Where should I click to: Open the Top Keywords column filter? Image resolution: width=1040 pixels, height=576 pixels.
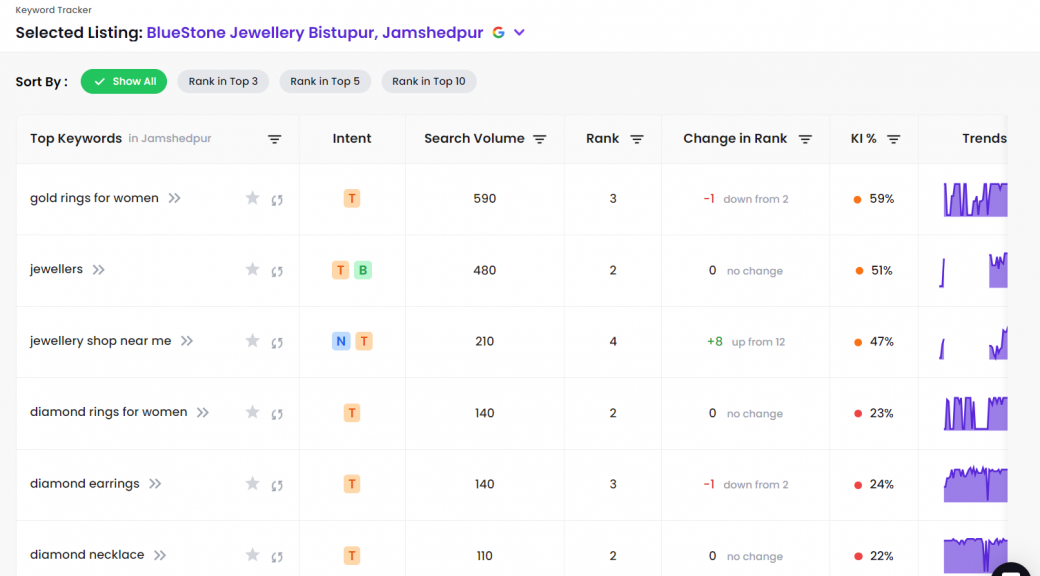(x=274, y=139)
